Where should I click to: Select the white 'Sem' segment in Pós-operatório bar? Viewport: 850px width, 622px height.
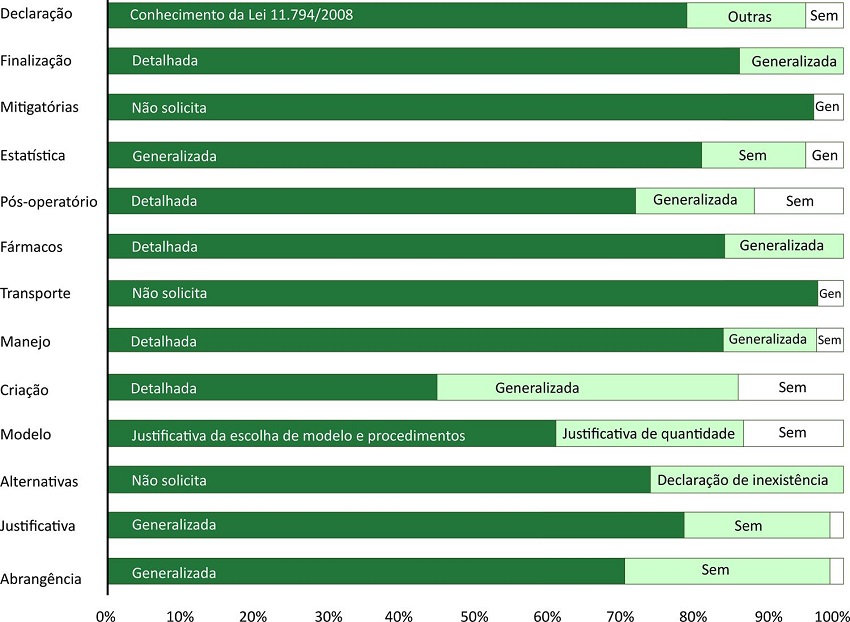[798, 201]
